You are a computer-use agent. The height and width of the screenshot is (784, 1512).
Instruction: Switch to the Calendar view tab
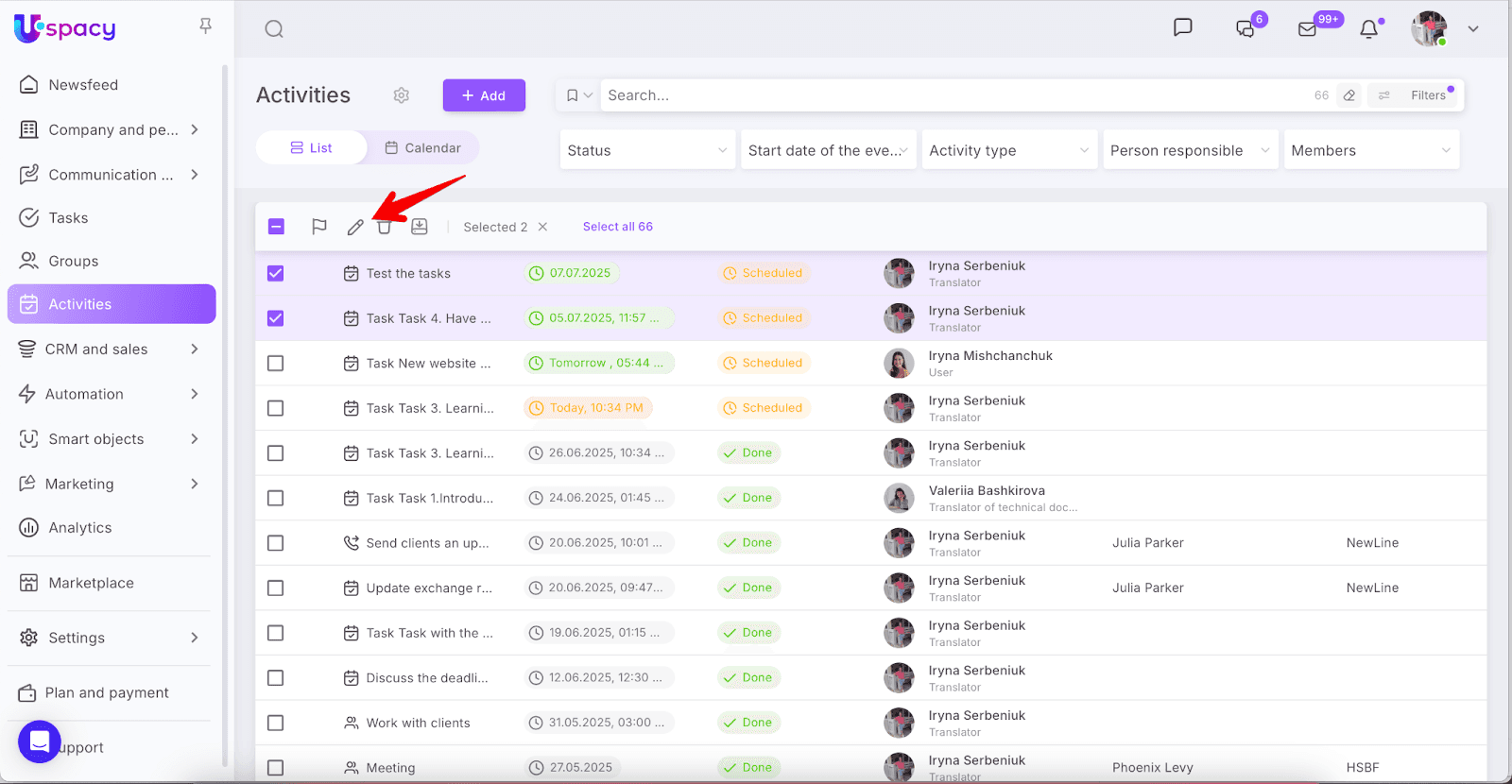pyautogui.click(x=423, y=148)
